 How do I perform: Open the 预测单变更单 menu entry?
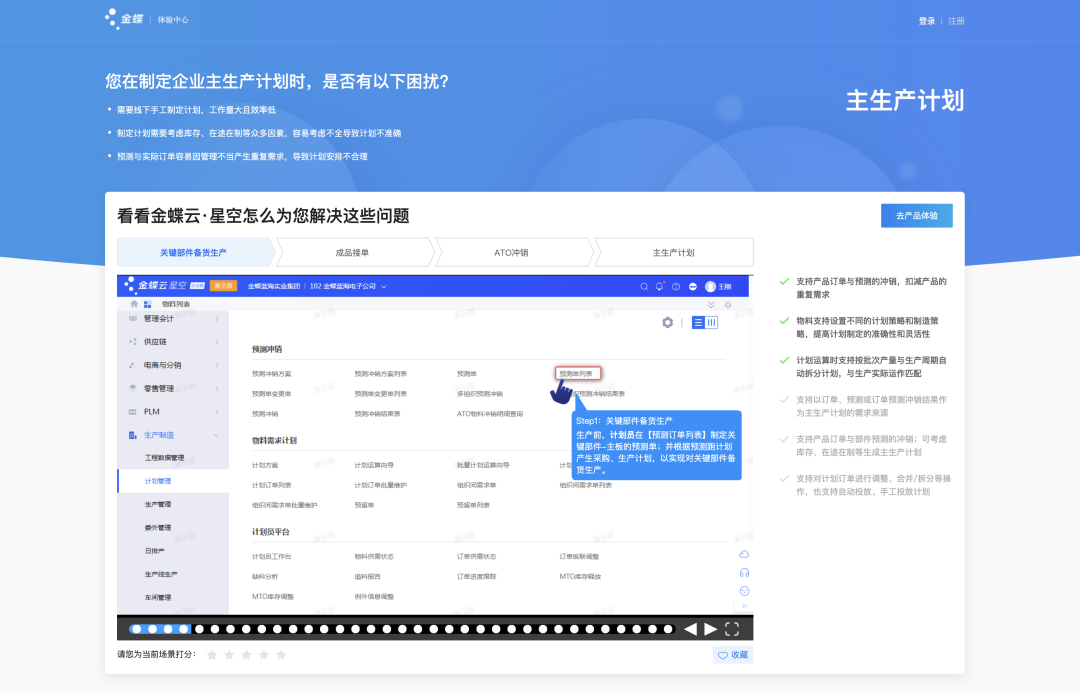(271, 394)
